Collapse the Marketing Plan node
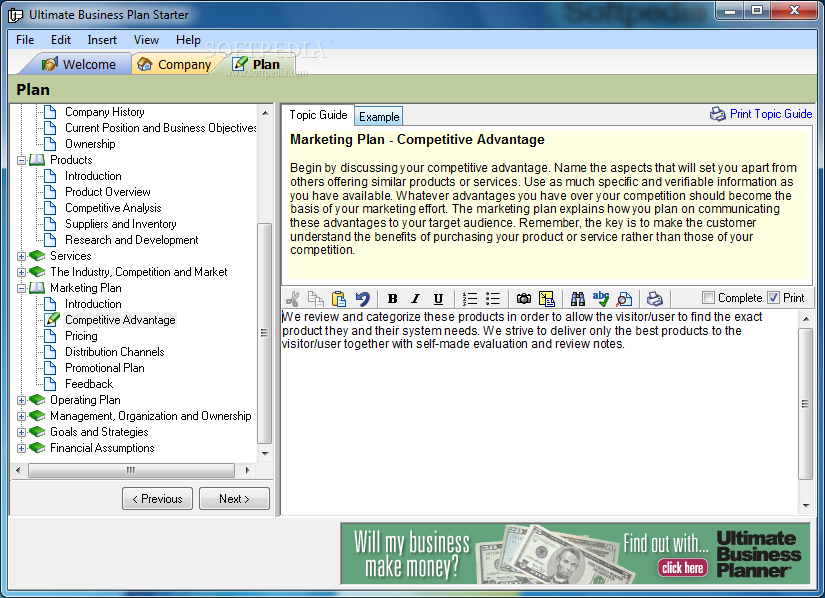This screenshot has width=825, height=598. pos(22,288)
